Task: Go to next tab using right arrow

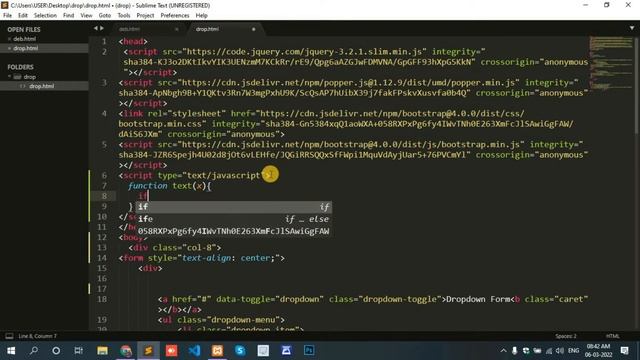Action: coord(102,28)
